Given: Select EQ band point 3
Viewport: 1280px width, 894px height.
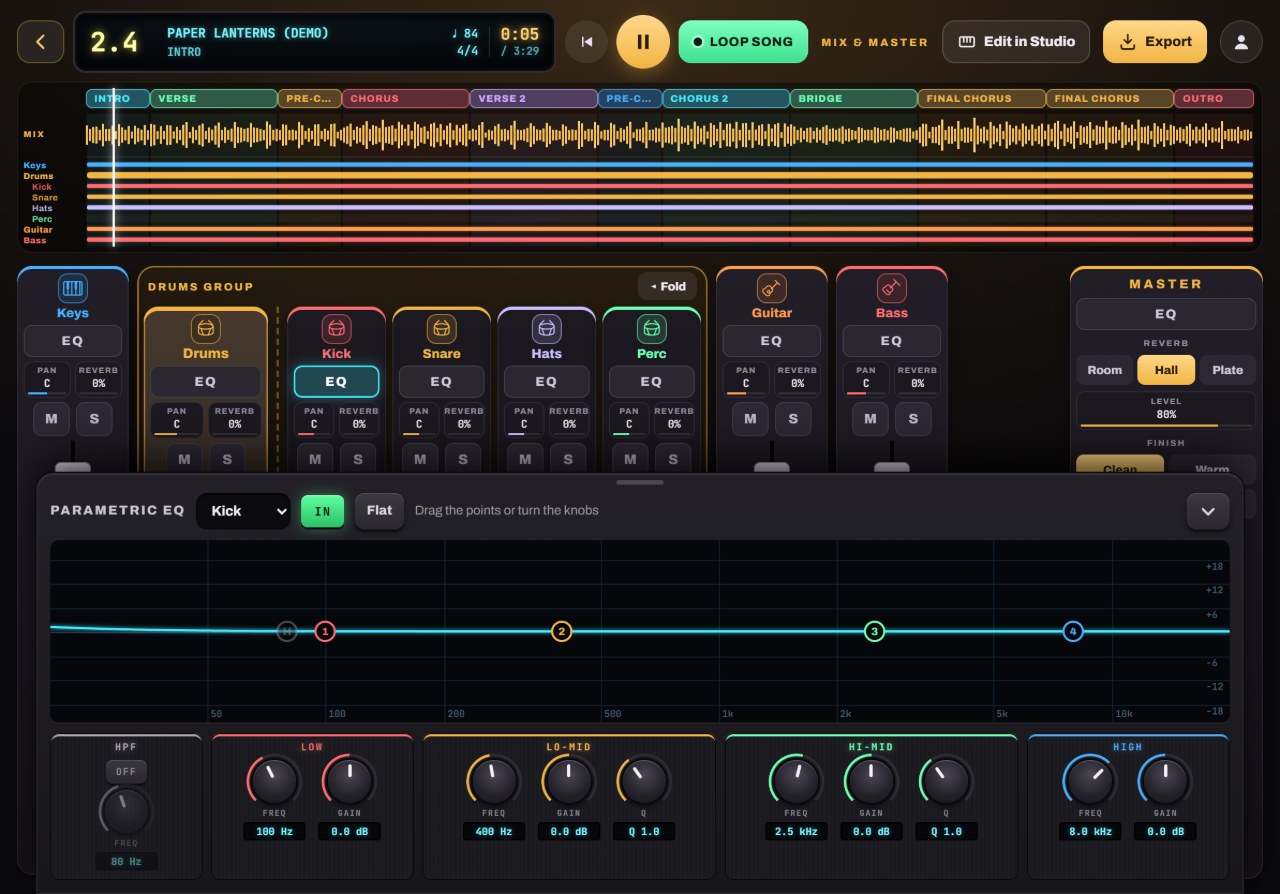Looking at the screenshot, I should click(874, 631).
